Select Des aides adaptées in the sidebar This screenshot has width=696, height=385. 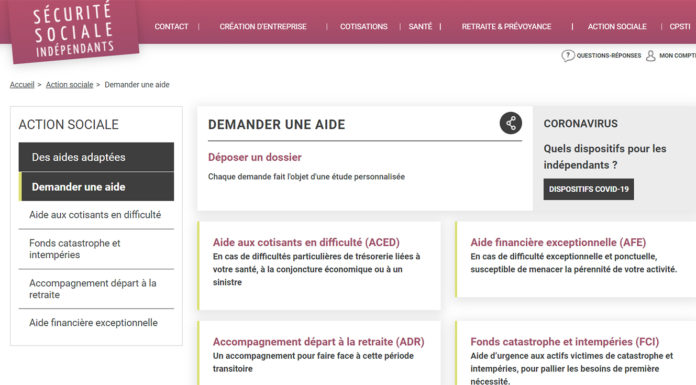click(96, 157)
